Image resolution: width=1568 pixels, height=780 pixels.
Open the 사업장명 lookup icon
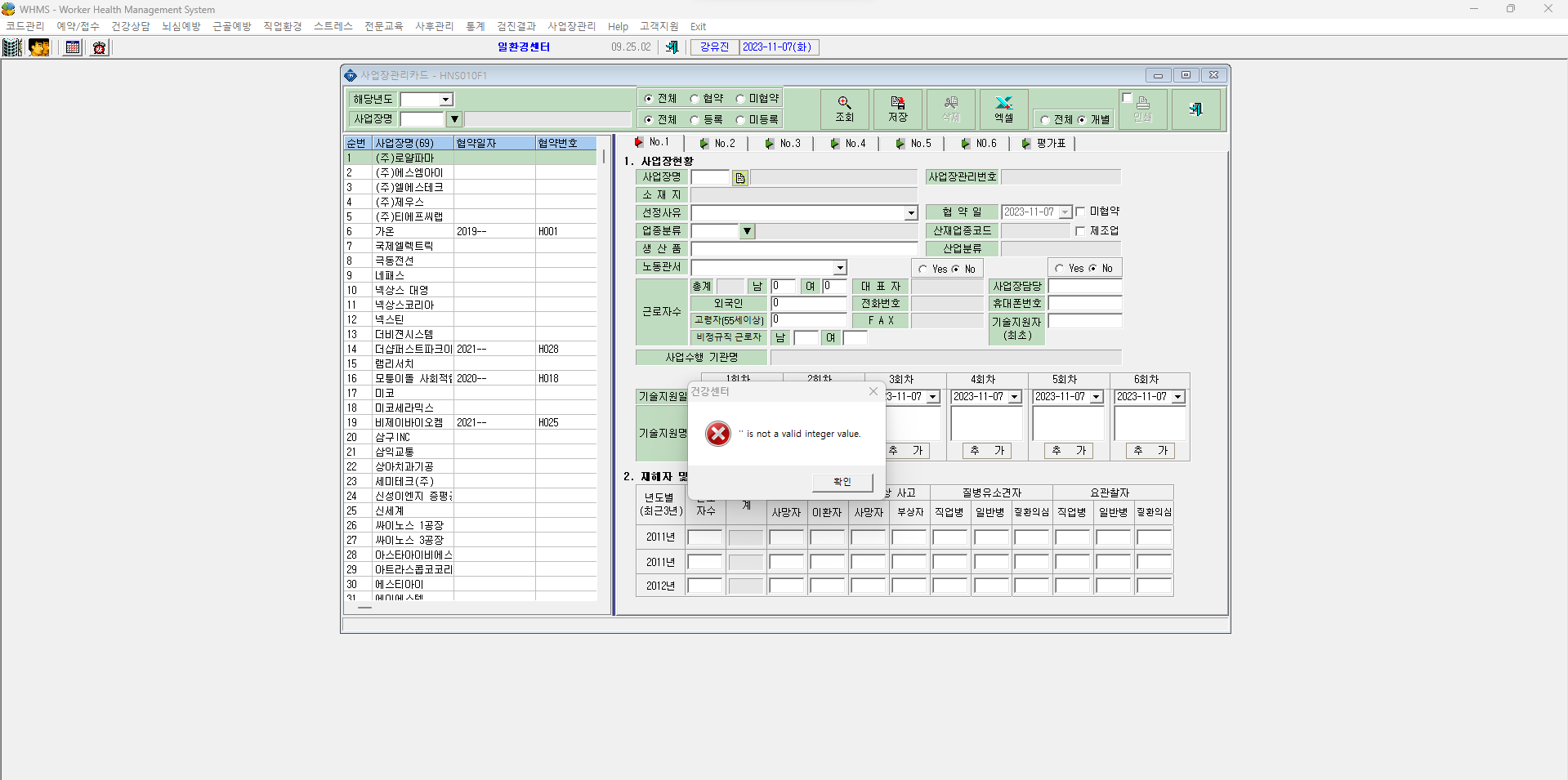pos(740,178)
